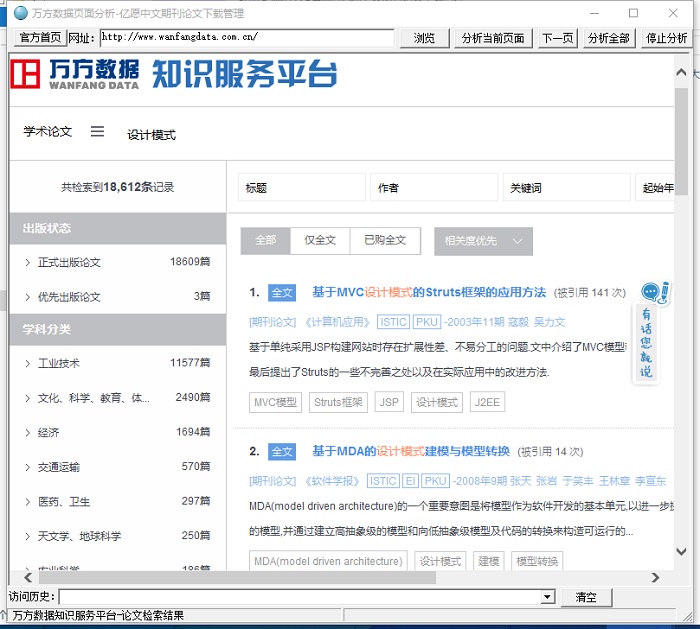Click the vertical scrollbar up arrow
This screenshot has width=700, height=629.
tap(681, 72)
